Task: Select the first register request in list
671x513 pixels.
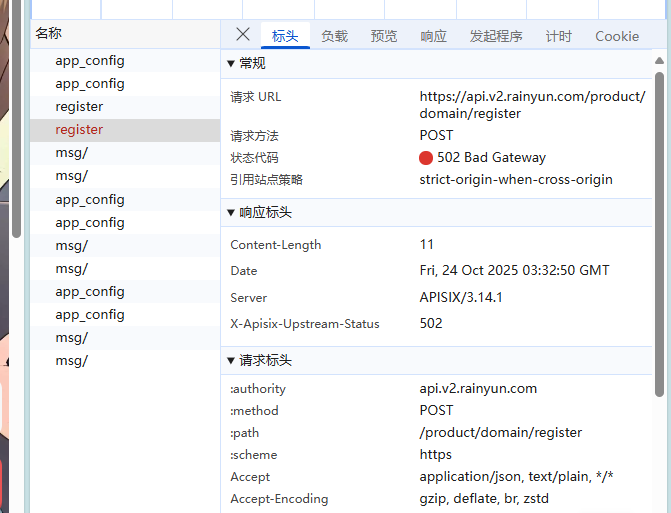Action: 80,107
